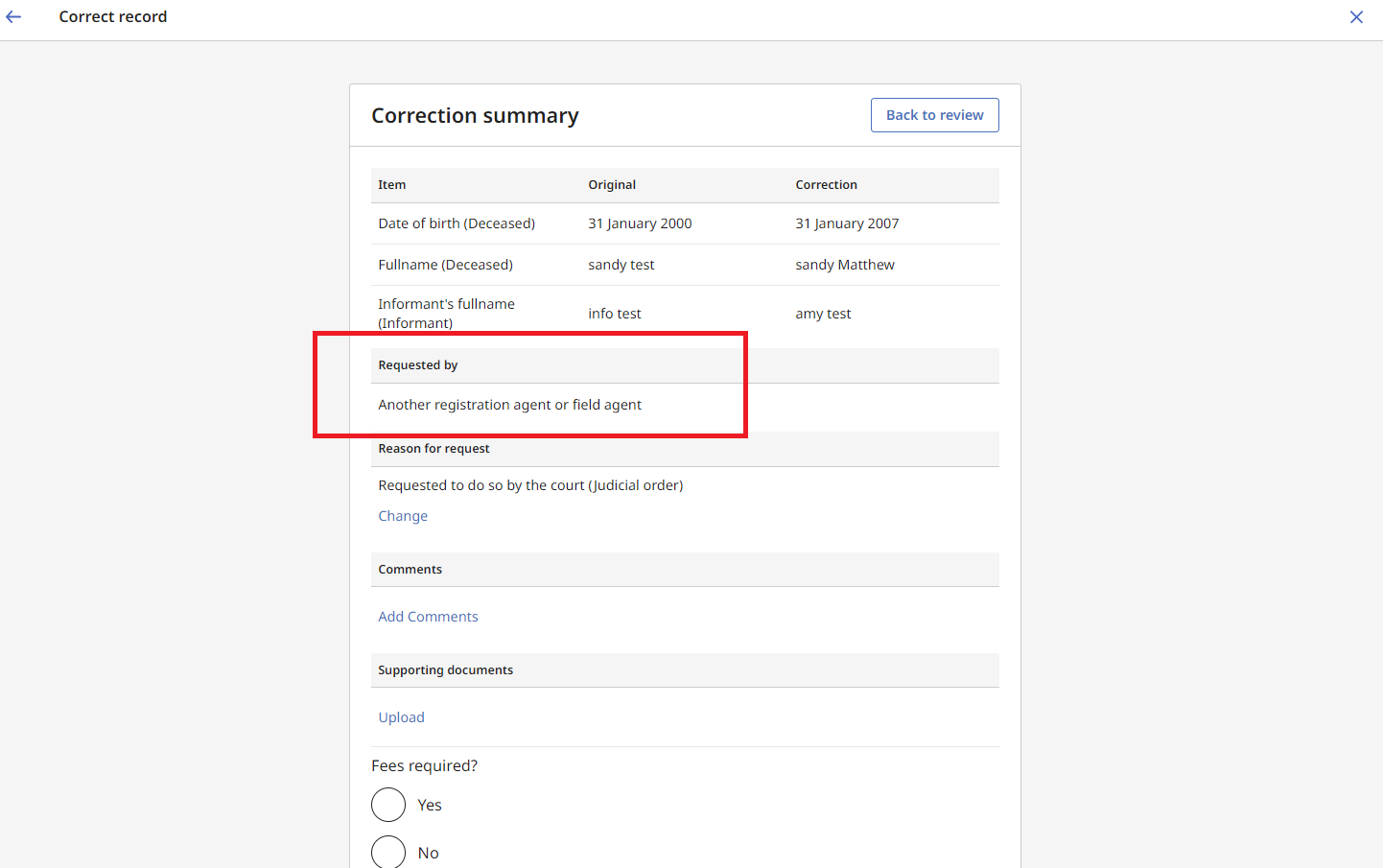Click the Back to review button
The height and width of the screenshot is (868, 1383).
(934, 114)
